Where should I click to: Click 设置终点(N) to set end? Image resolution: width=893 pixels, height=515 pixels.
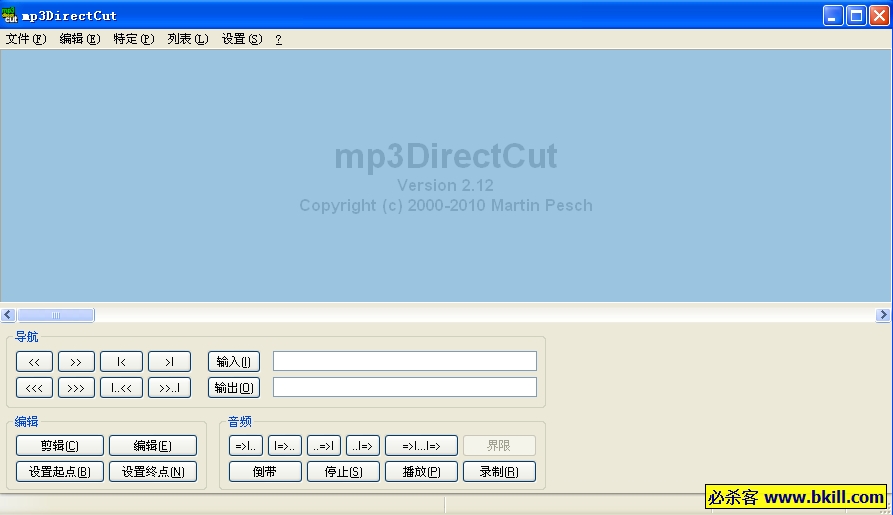153,472
